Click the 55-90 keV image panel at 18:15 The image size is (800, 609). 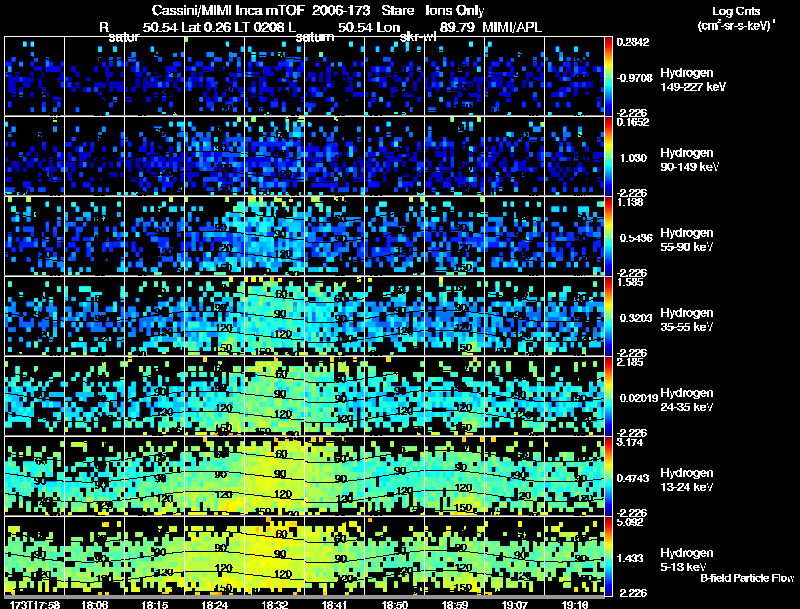pos(155,236)
